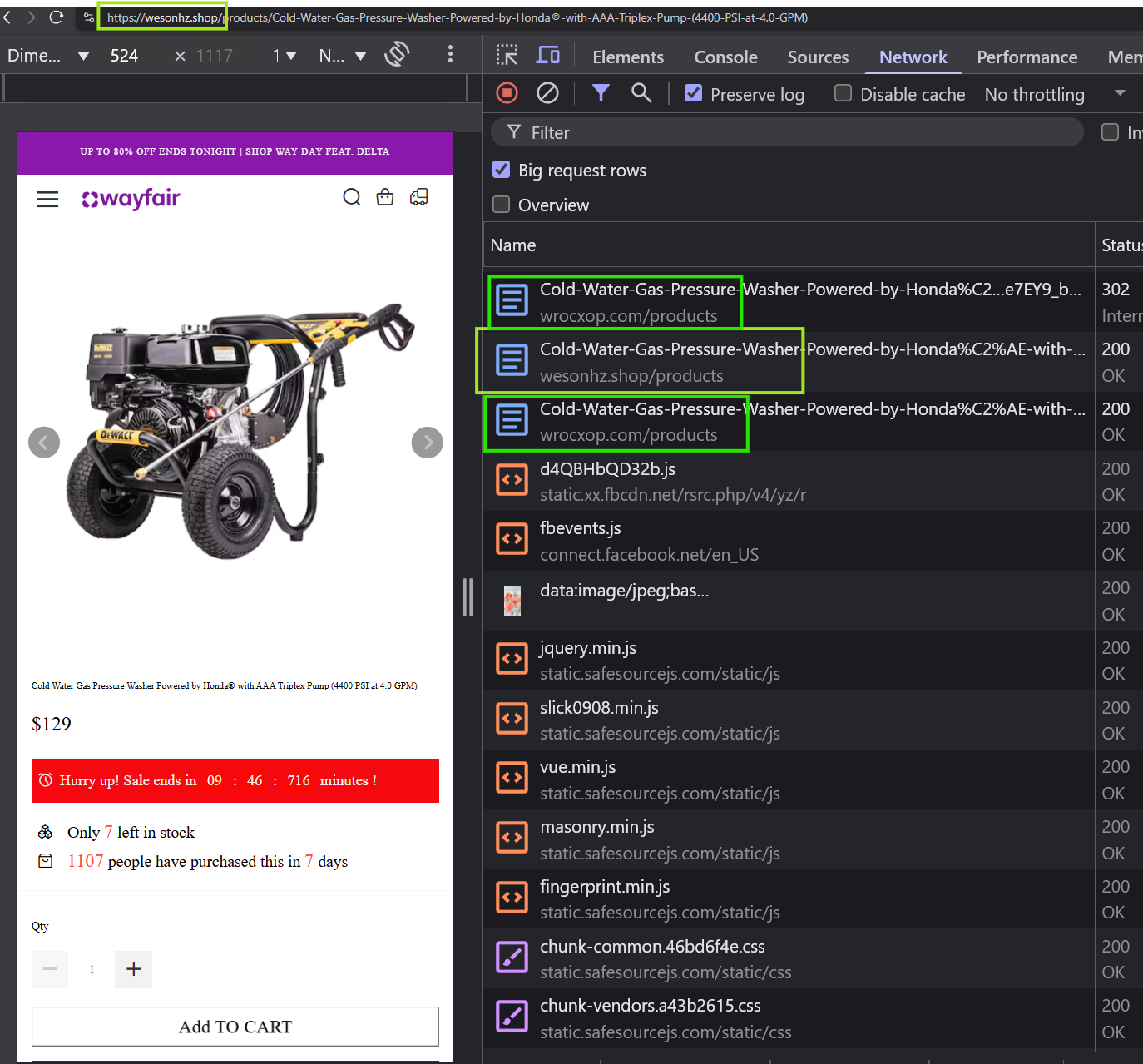Click the product price $129
Image resolution: width=1143 pixels, height=1064 pixels.
(52, 724)
